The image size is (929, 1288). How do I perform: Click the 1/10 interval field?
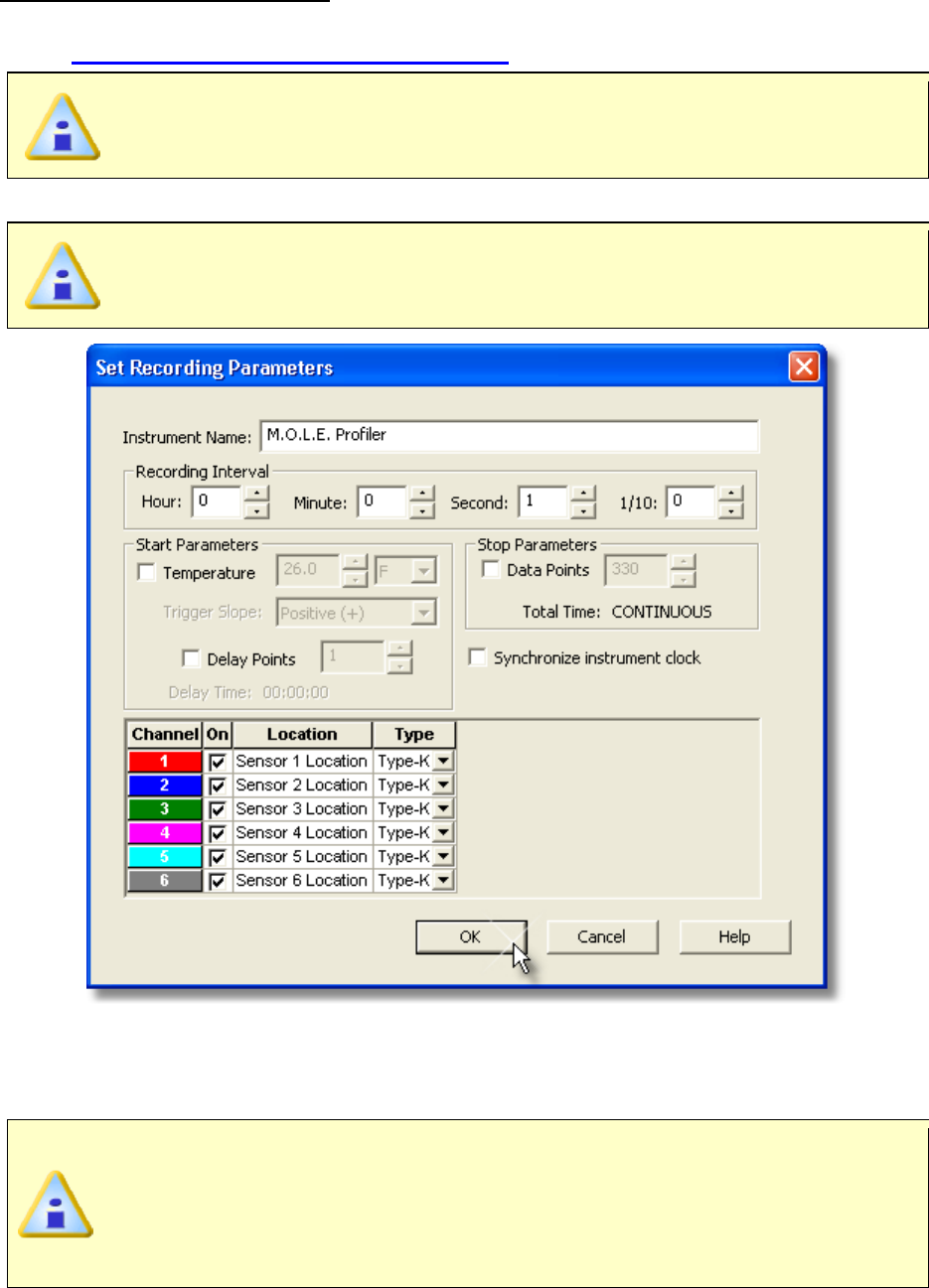pos(692,501)
